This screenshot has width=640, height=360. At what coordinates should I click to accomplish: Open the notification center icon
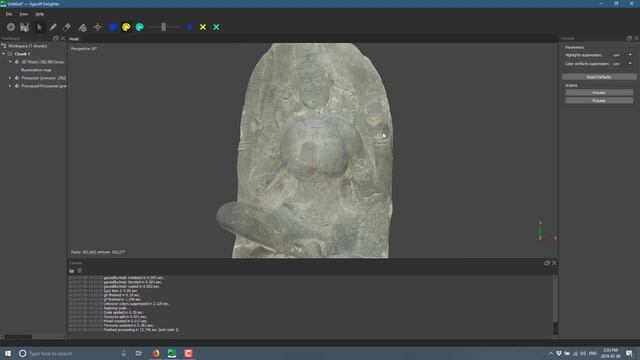(629, 353)
